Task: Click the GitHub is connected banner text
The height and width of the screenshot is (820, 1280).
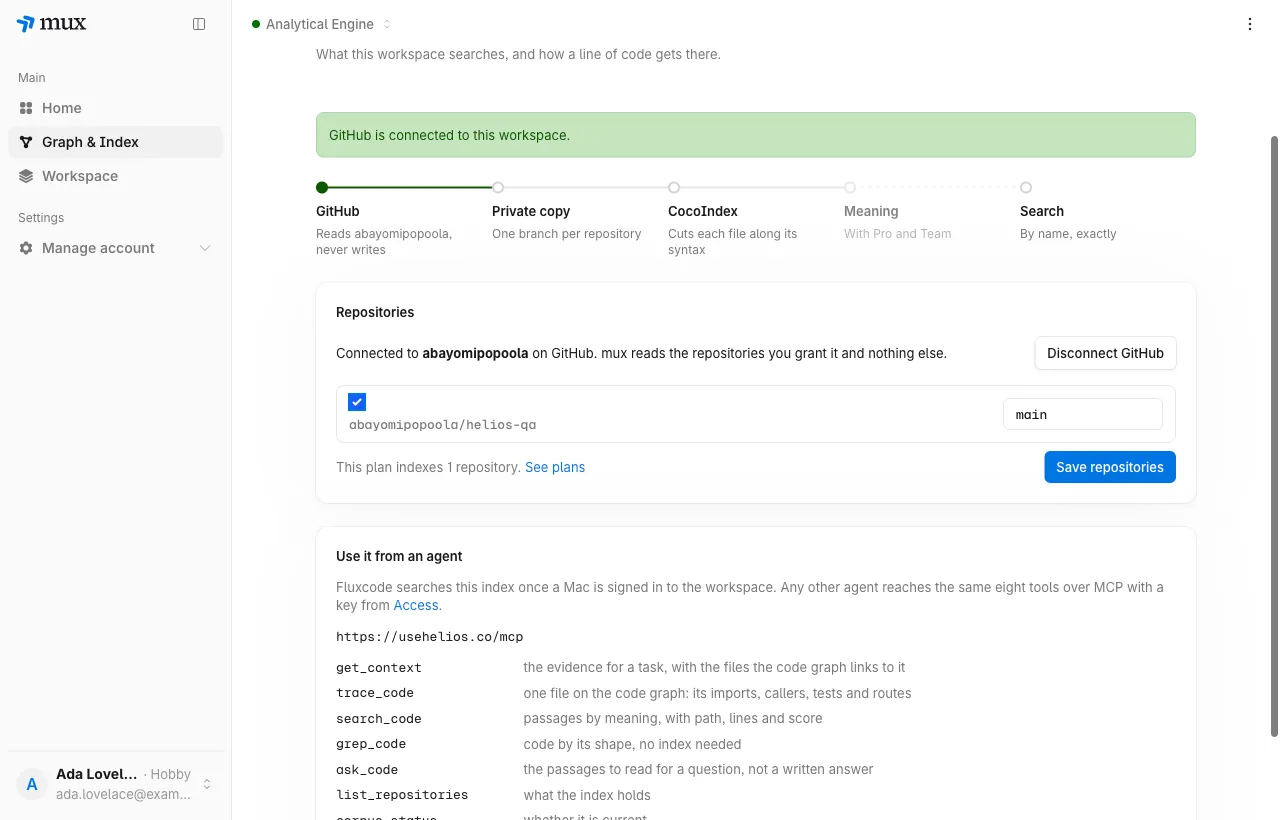Action: (450, 135)
